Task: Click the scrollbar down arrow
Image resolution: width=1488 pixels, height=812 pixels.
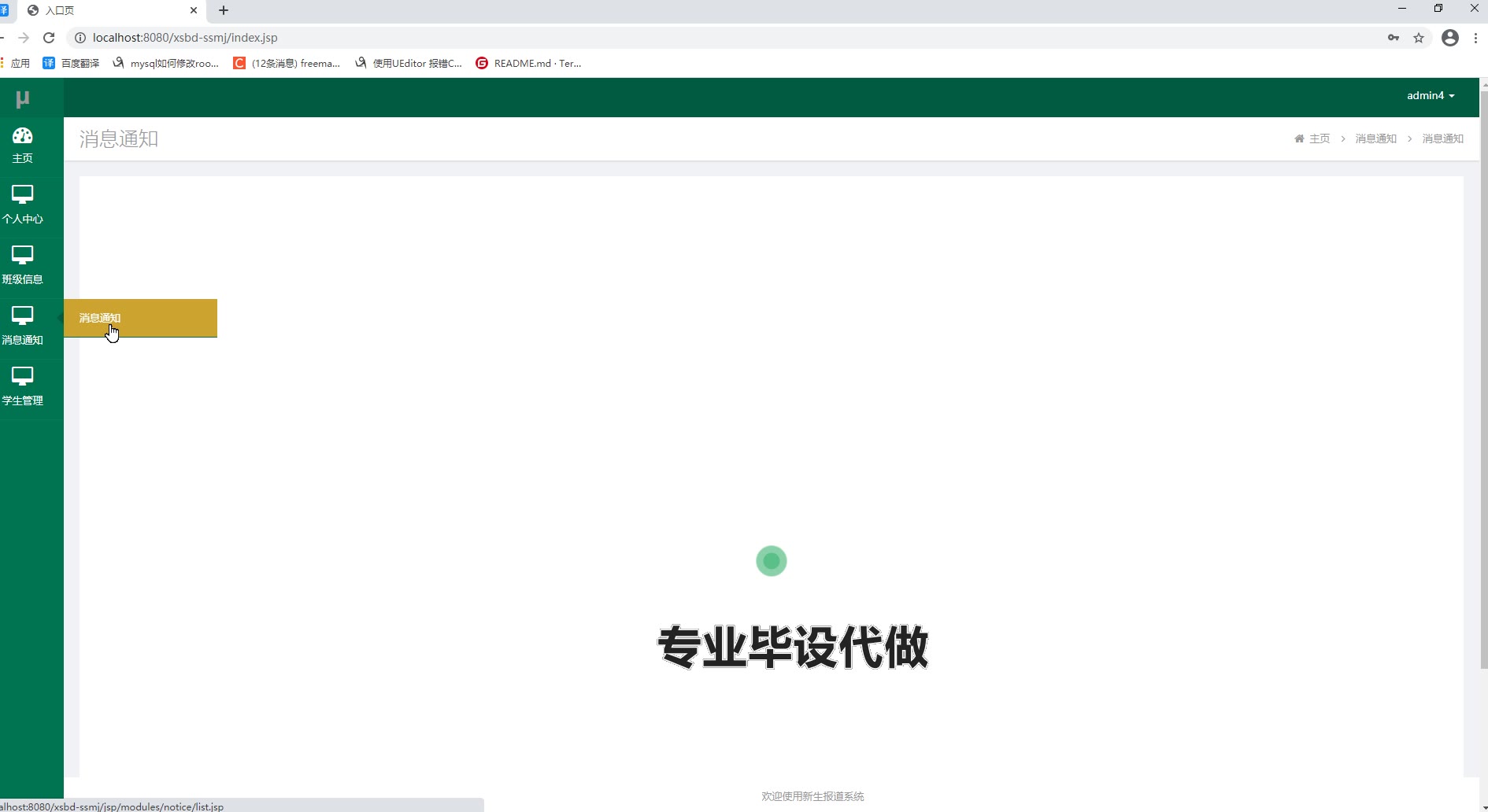Action: click(1484, 806)
